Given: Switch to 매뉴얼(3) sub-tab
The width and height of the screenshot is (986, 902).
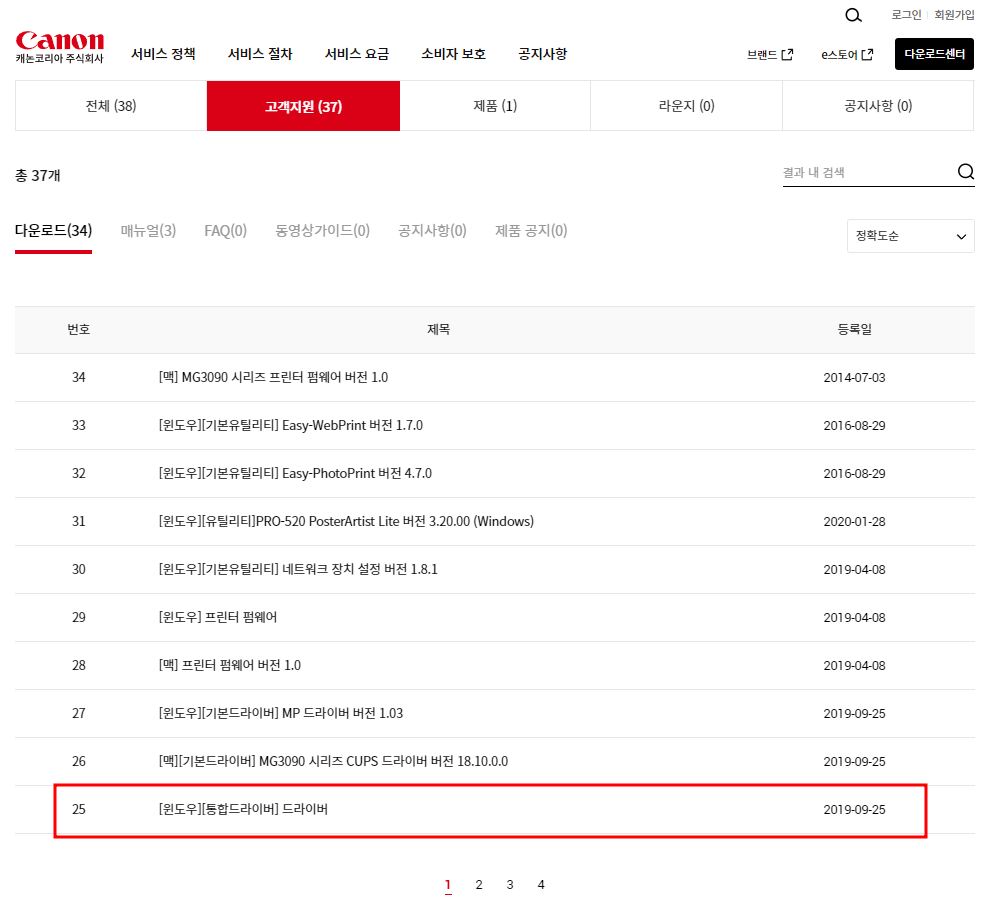Looking at the screenshot, I should pyautogui.click(x=148, y=231).
